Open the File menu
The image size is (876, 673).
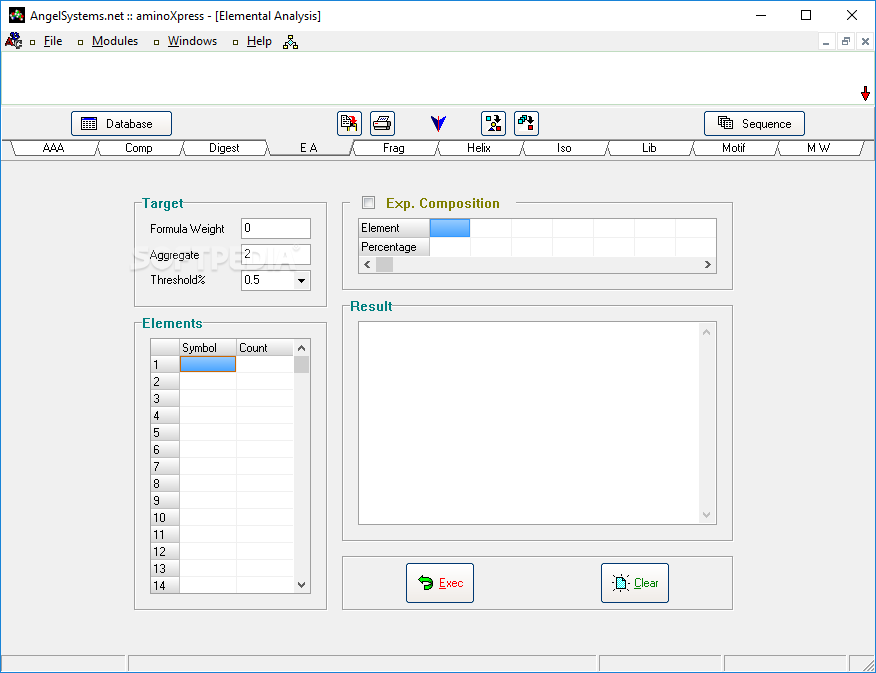pyautogui.click(x=53, y=41)
